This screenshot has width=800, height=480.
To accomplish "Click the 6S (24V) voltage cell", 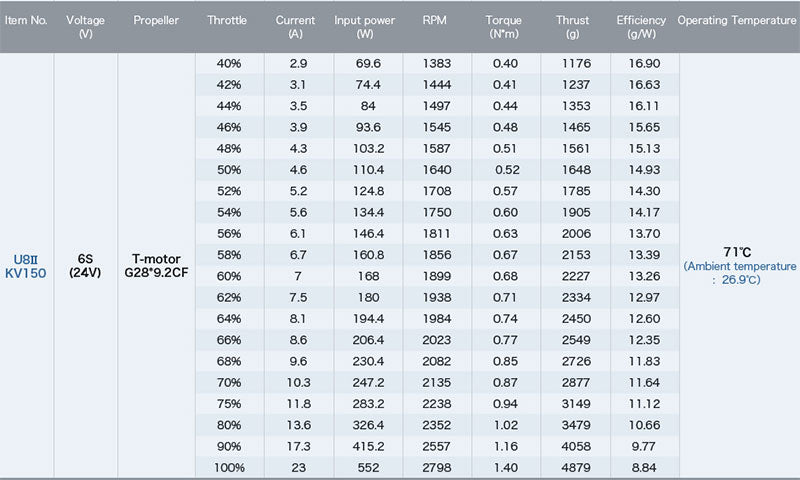I will click(x=85, y=264).
